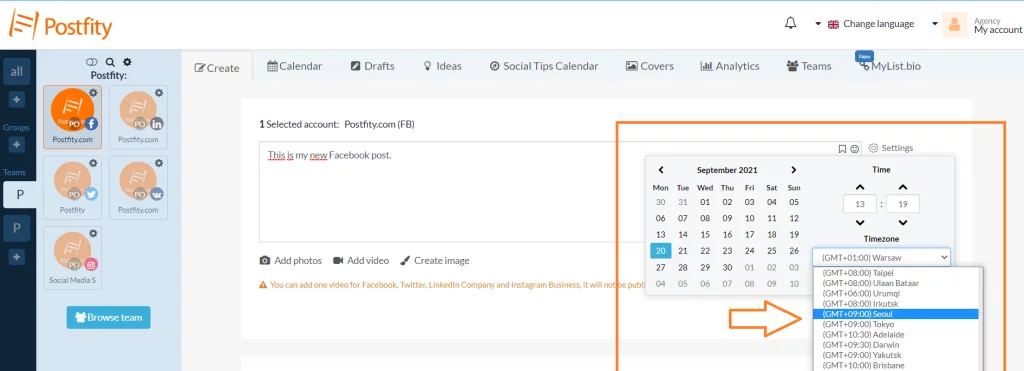The image size is (1024, 371).
Task: Pick September 30 in the calendar
Action: pyautogui.click(x=728, y=267)
